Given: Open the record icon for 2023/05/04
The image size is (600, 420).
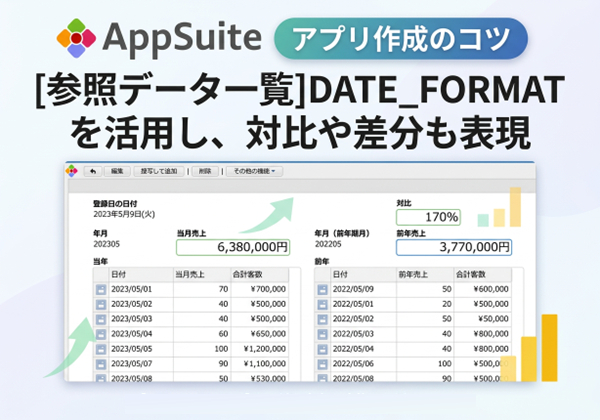Looking at the screenshot, I should pyautogui.click(x=101, y=334).
